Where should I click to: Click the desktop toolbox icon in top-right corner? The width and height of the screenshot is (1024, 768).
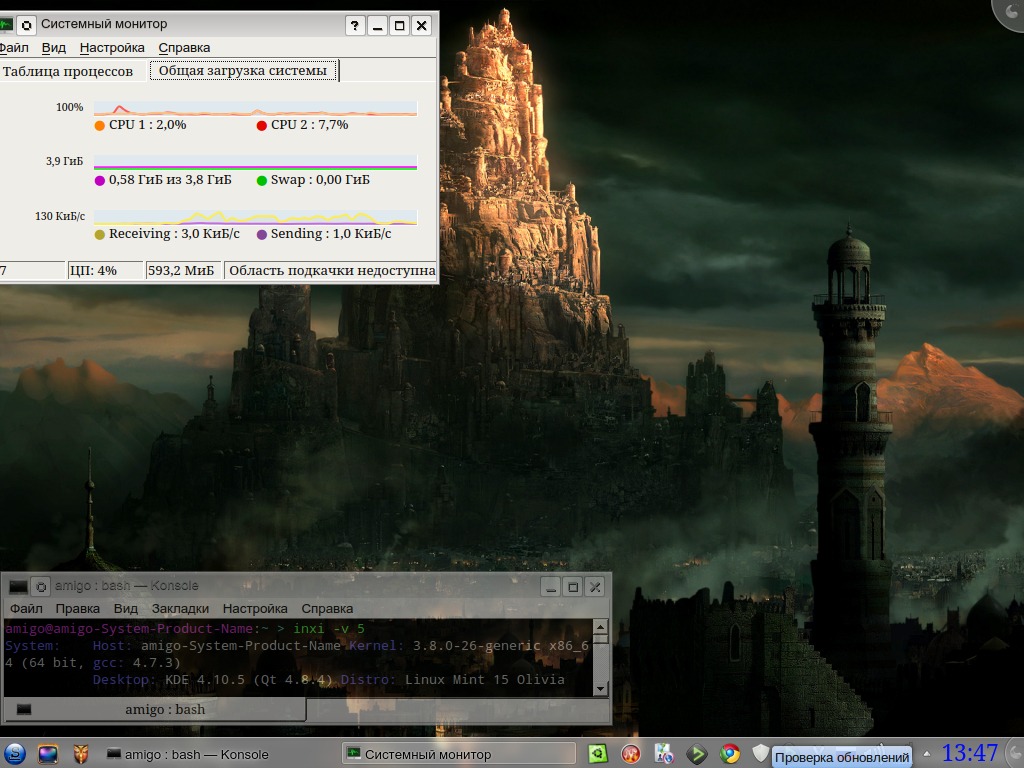click(x=1010, y=12)
